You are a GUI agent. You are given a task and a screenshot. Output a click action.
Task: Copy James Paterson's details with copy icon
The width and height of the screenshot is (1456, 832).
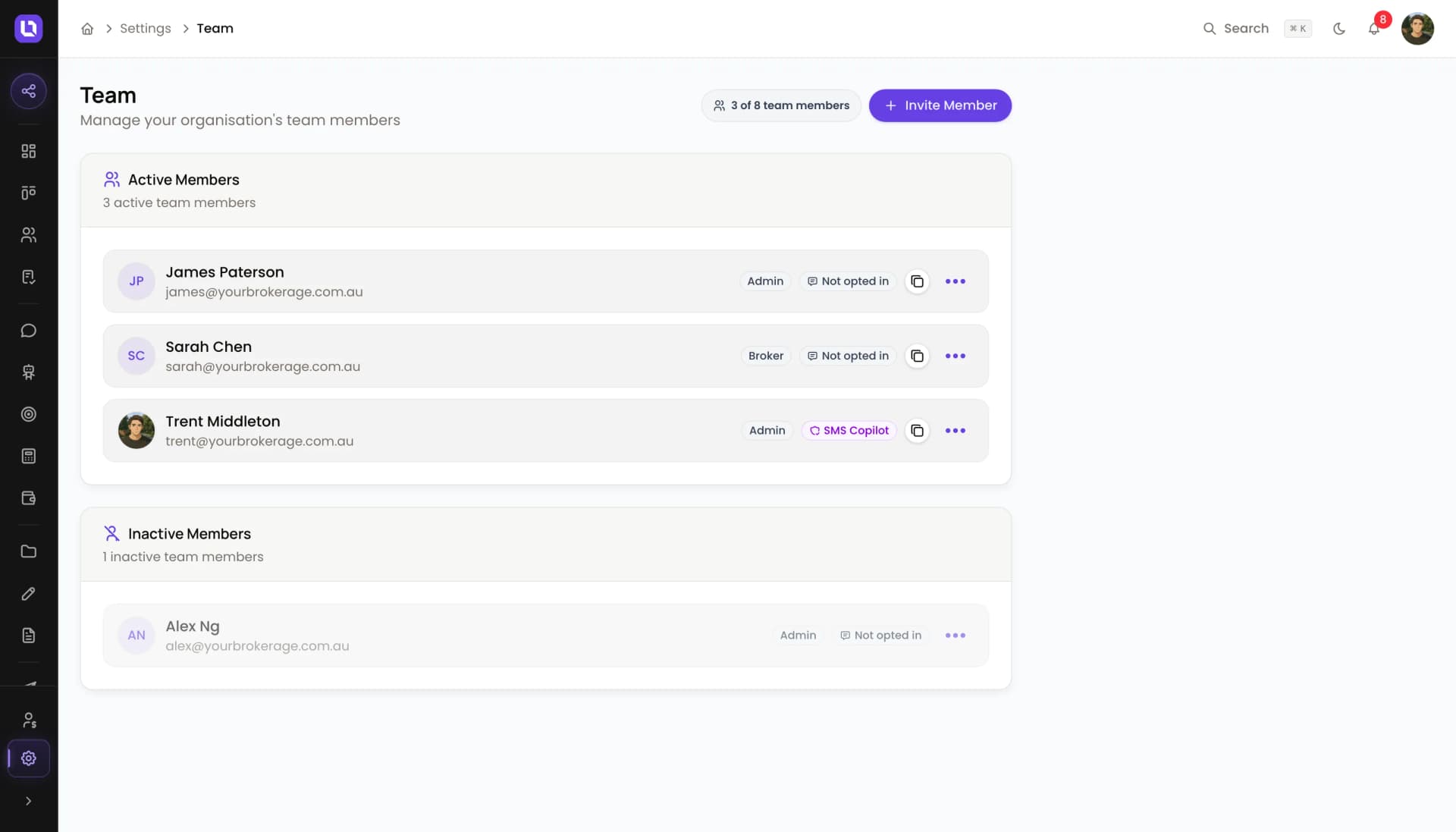(x=917, y=281)
